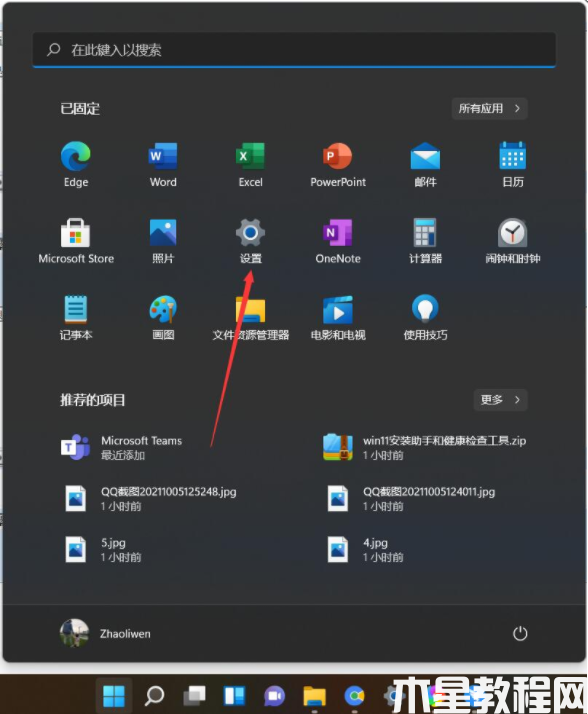Open Excel in the pinned section
This screenshot has width=588, height=714.
click(x=251, y=164)
